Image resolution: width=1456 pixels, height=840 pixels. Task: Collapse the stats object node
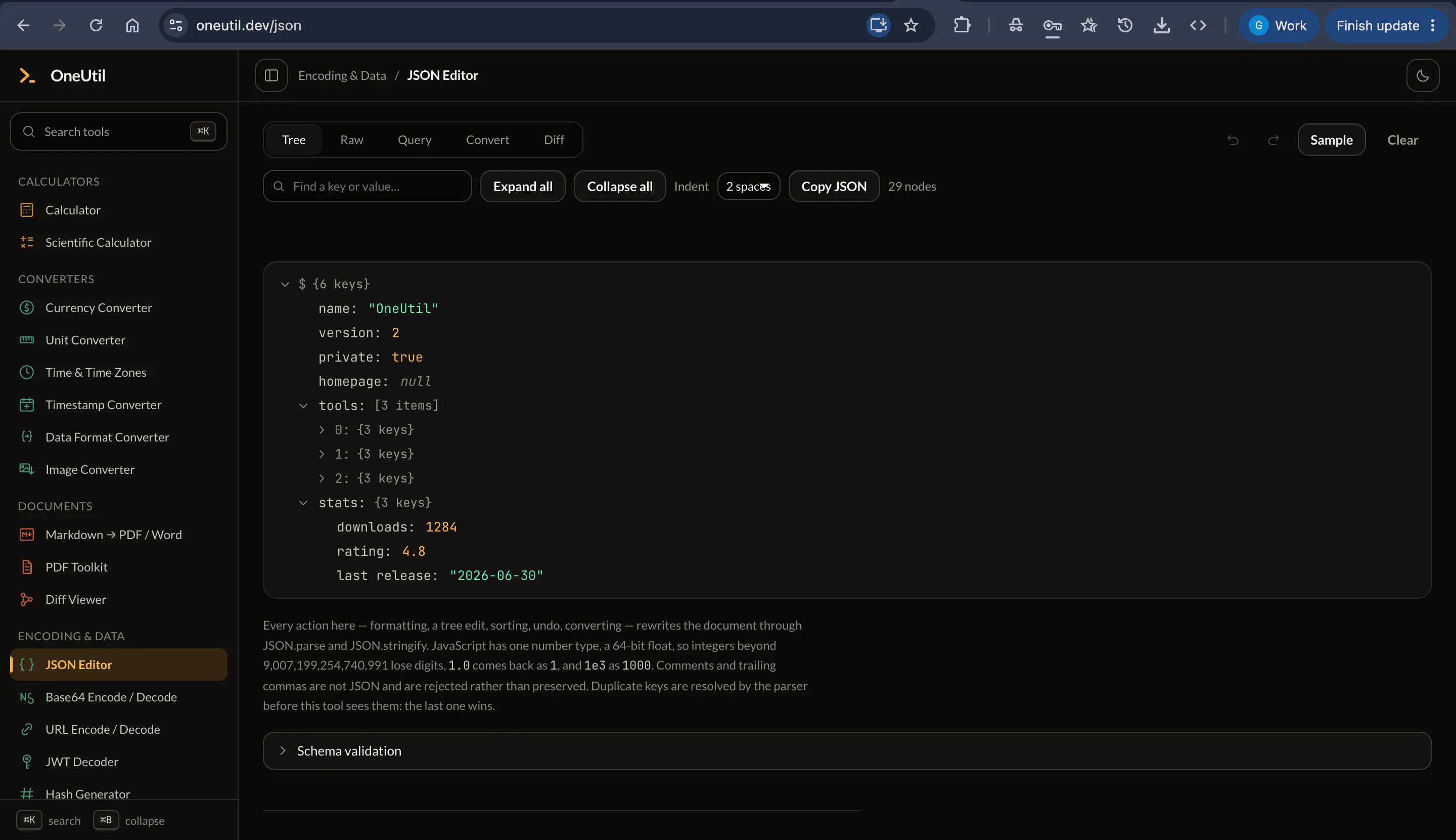click(303, 503)
